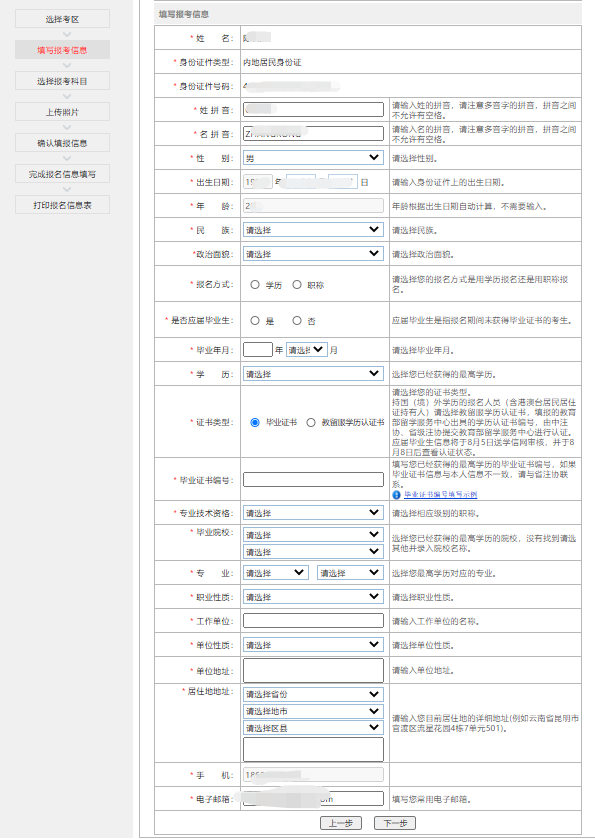
Task: Select the 学历 radio button for 报名方式
Action: 255,285
